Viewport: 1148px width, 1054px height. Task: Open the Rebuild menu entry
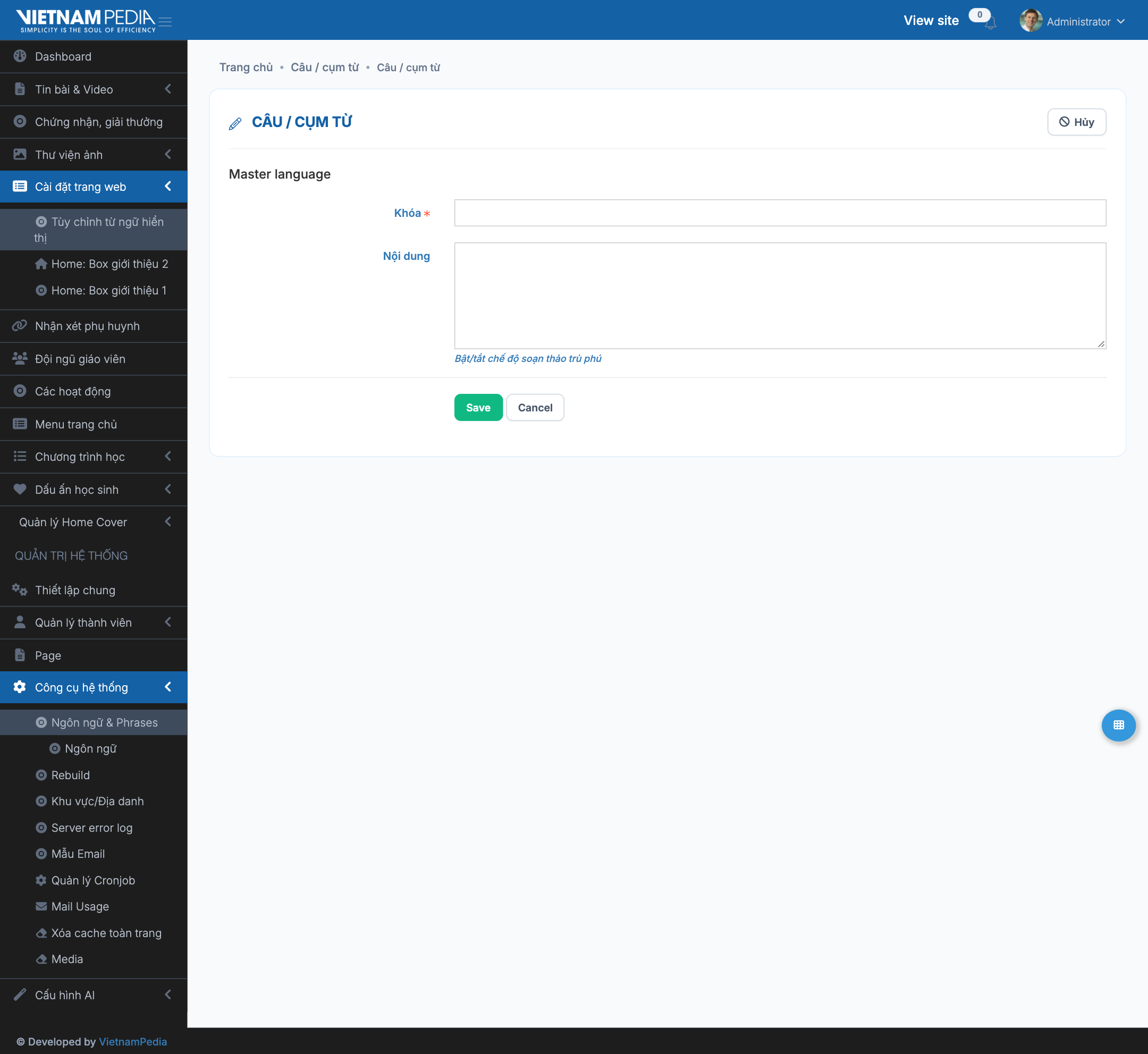click(x=70, y=774)
